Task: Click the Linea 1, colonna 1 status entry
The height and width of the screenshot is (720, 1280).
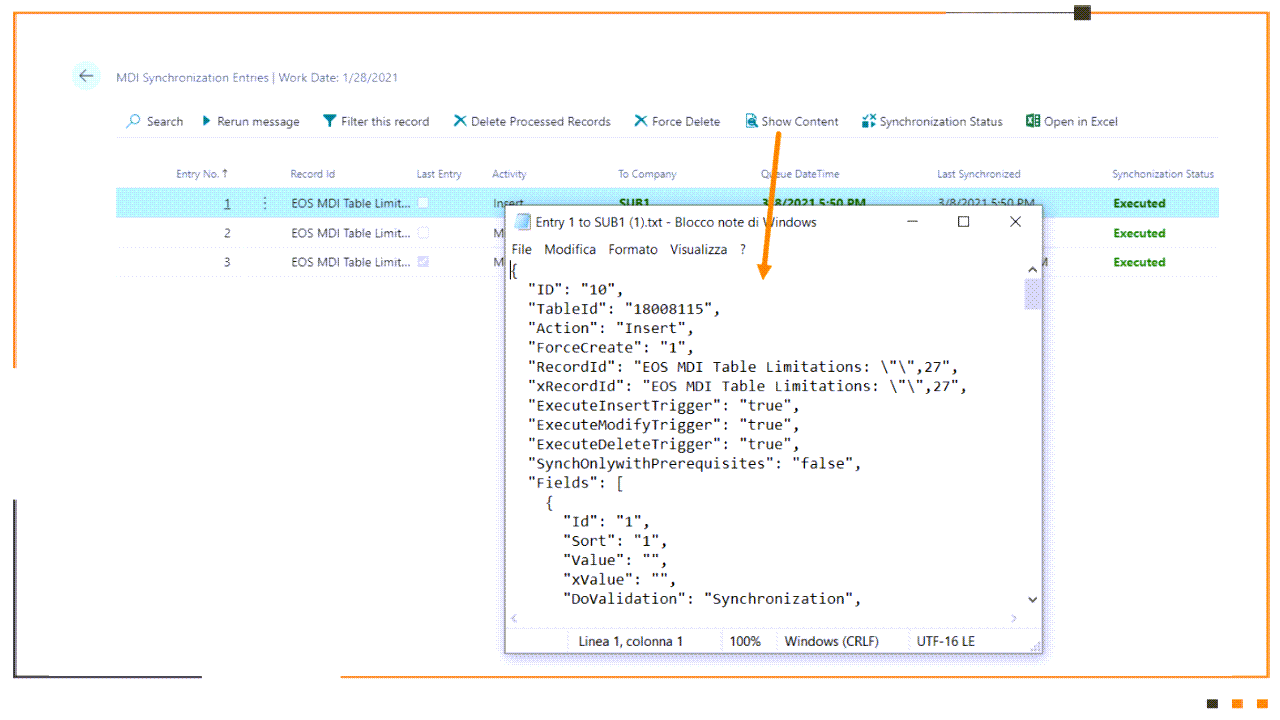Action: tap(631, 641)
